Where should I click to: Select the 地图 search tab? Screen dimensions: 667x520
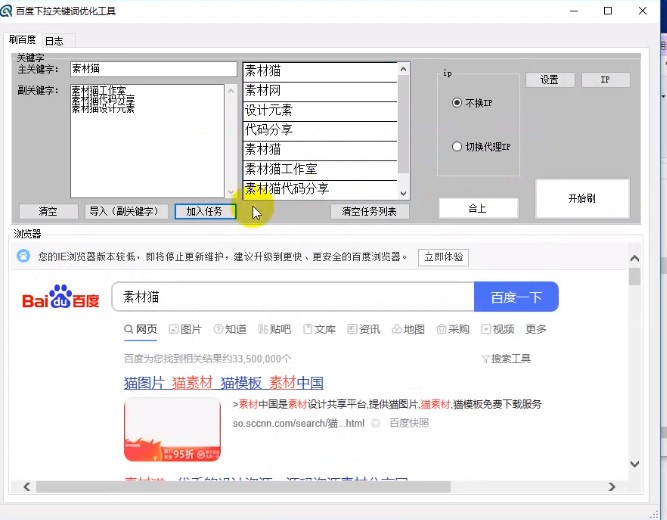coord(408,329)
